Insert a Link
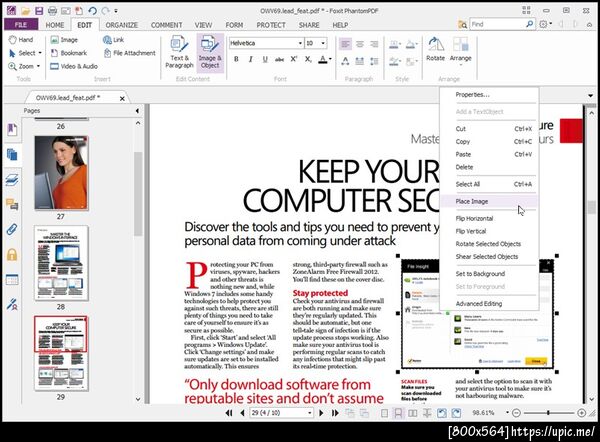This screenshot has height=442, width=600. pyautogui.click(x=113, y=39)
